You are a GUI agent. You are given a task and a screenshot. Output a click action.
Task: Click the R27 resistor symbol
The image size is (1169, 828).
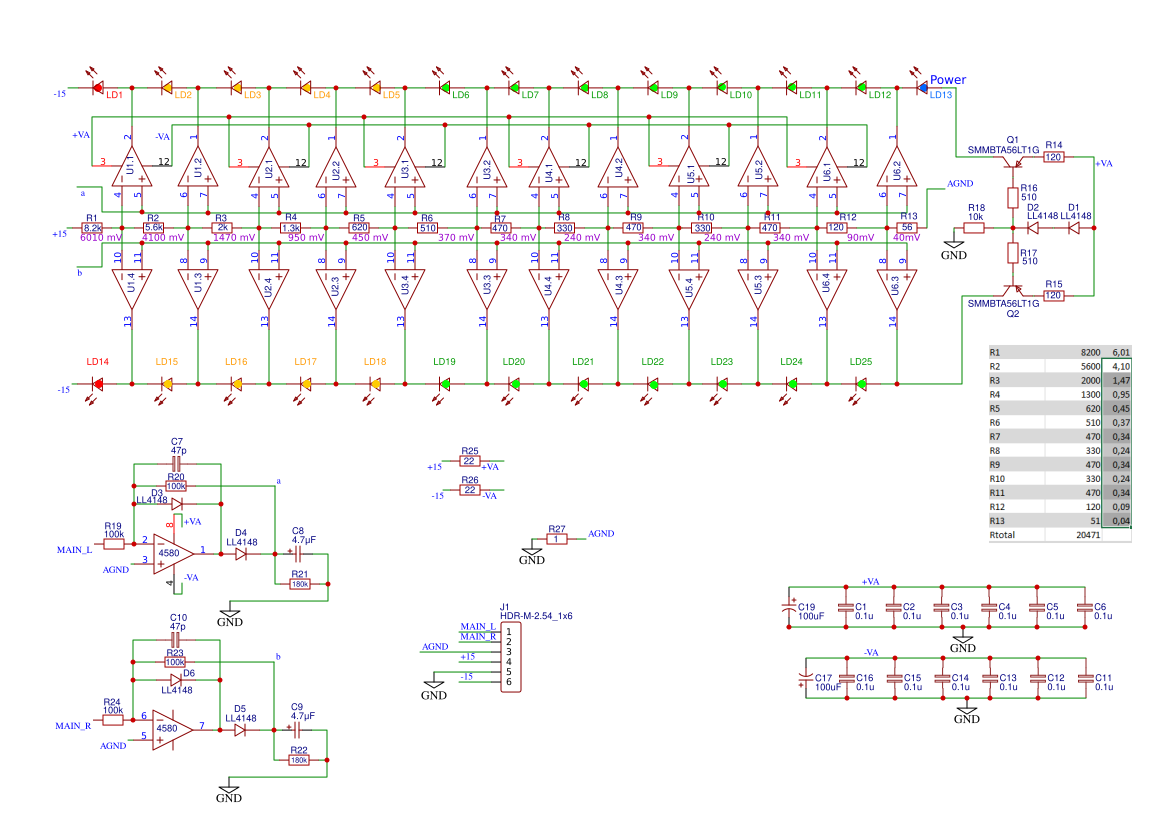[x=556, y=539]
